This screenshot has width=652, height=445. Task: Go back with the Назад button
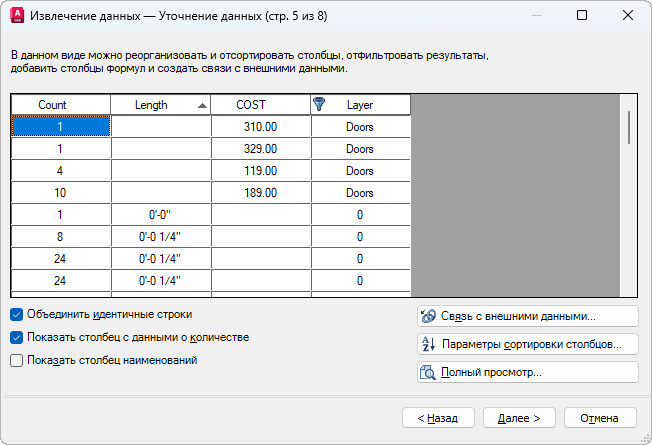pos(438,418)
